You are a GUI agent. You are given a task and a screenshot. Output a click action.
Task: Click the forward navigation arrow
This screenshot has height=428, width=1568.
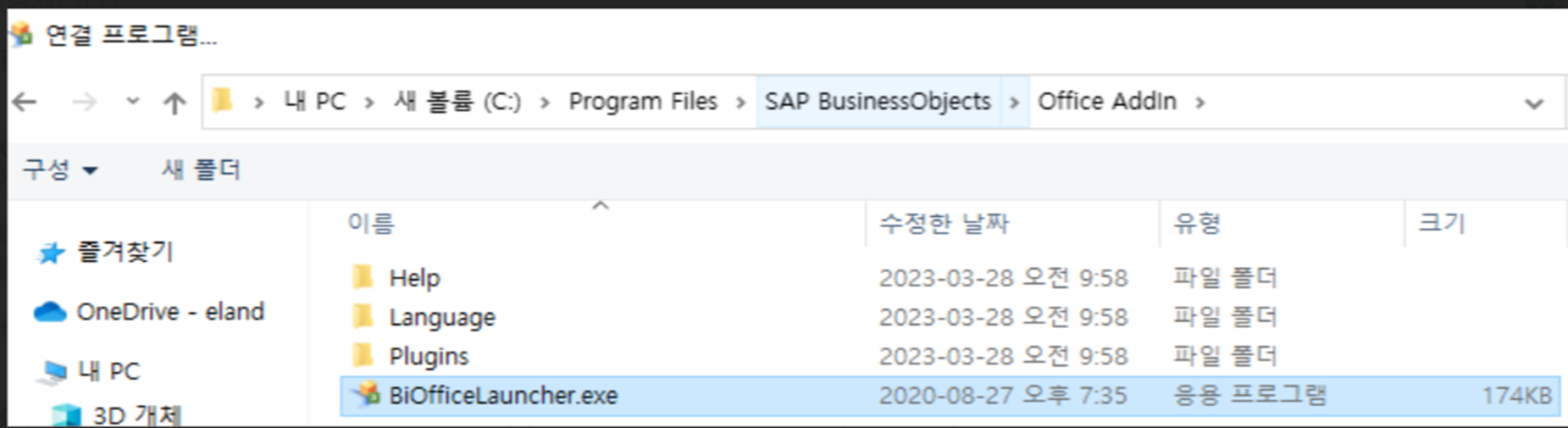click(84, 103)
